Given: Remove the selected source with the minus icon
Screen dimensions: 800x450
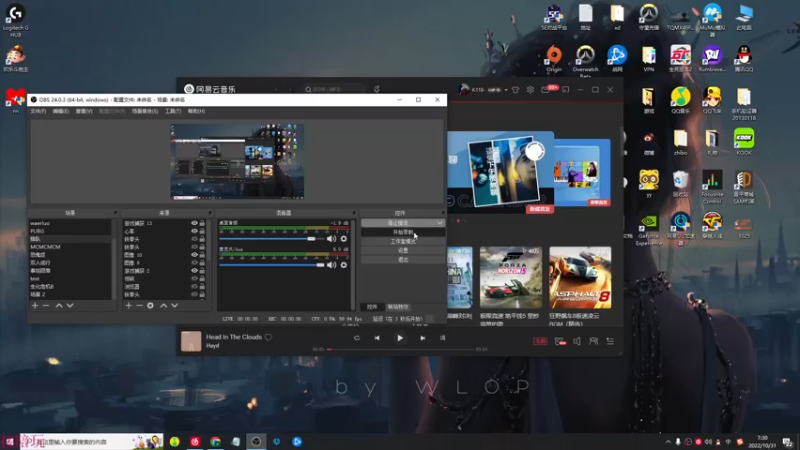Looking at the screenshot, I should pyautogui.click(x=139, y=306).
